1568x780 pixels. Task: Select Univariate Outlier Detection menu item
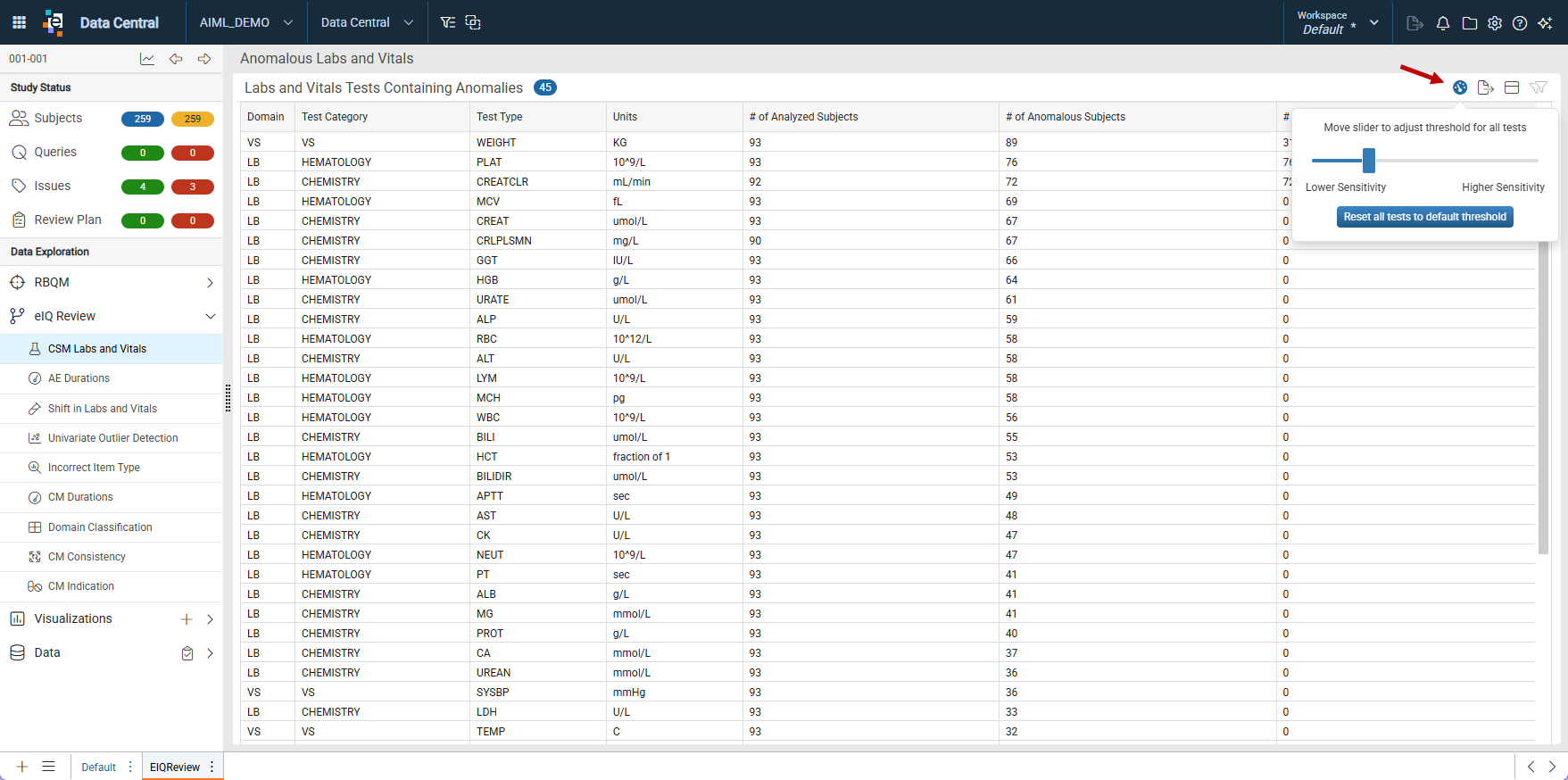112,438
